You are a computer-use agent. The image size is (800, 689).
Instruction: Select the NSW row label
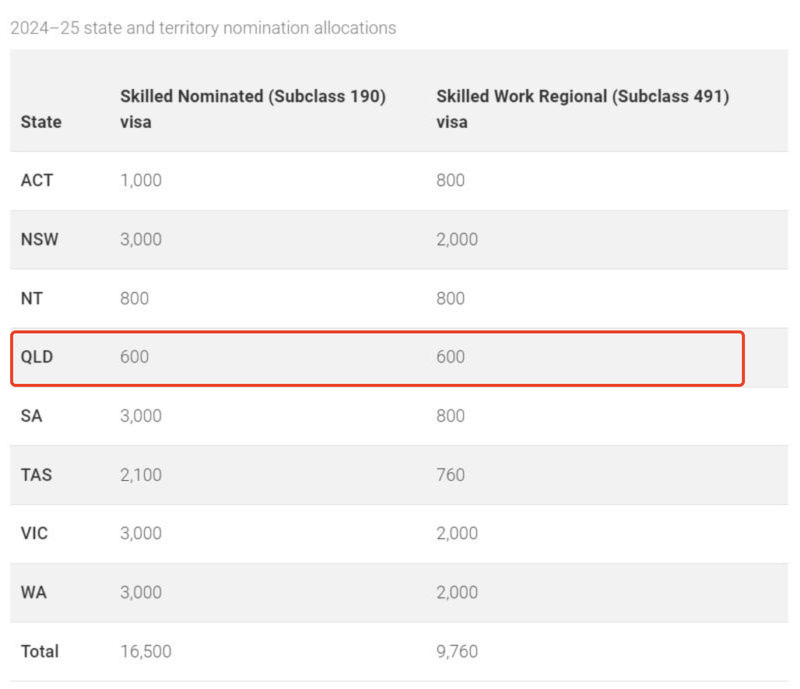pyautogui.click(x=39, y=240)
